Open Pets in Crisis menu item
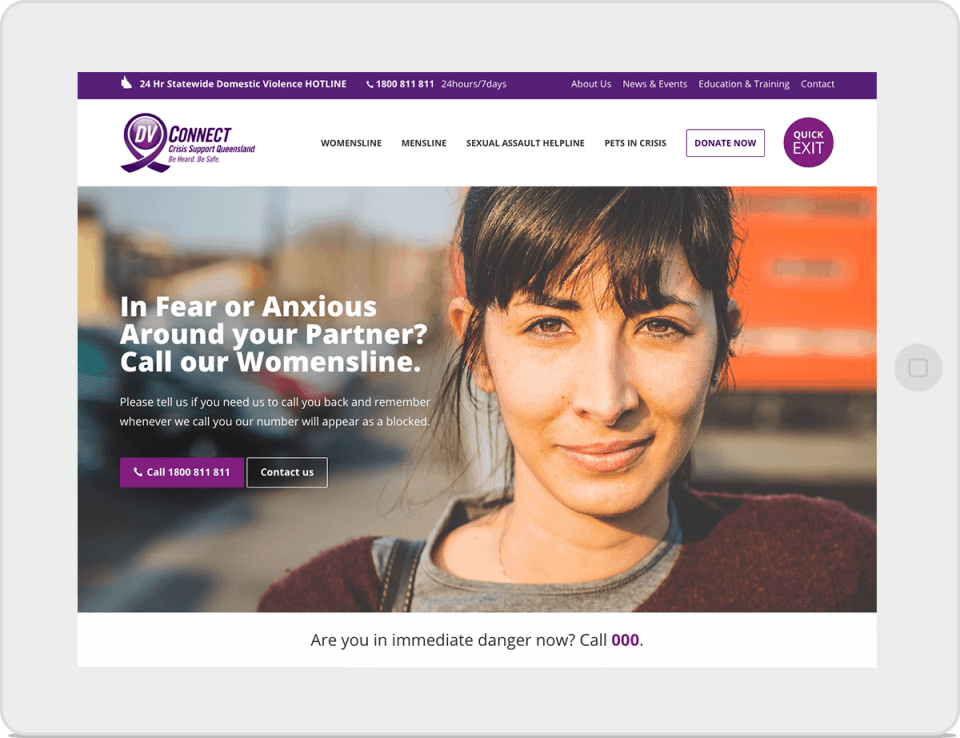 (x=635, y=143)
